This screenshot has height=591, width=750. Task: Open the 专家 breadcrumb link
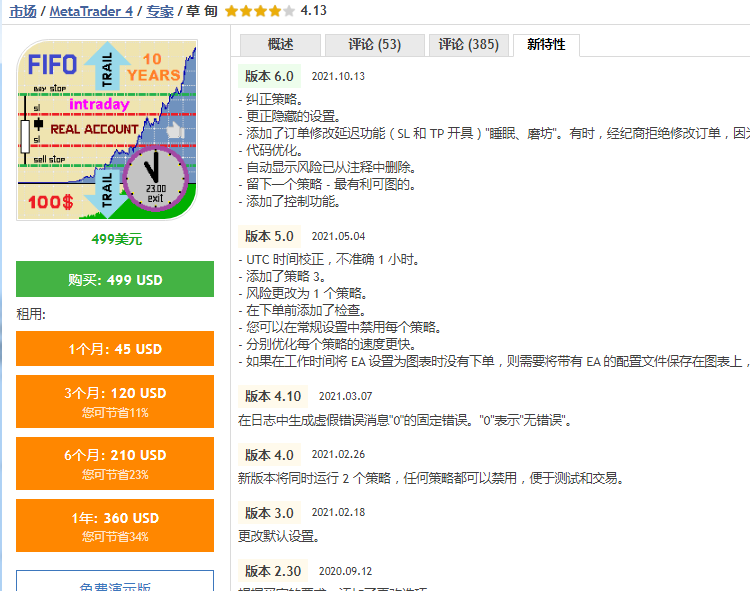pos(159,11)
